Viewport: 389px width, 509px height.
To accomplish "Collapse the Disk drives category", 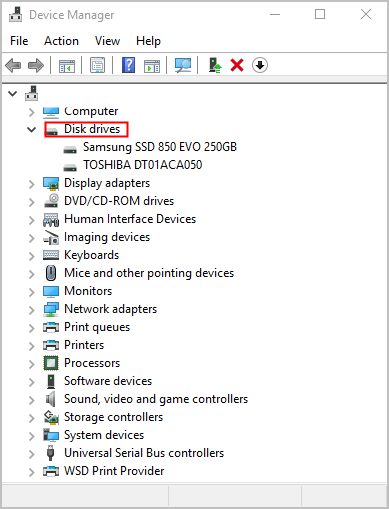I will [x=32, y=129].
